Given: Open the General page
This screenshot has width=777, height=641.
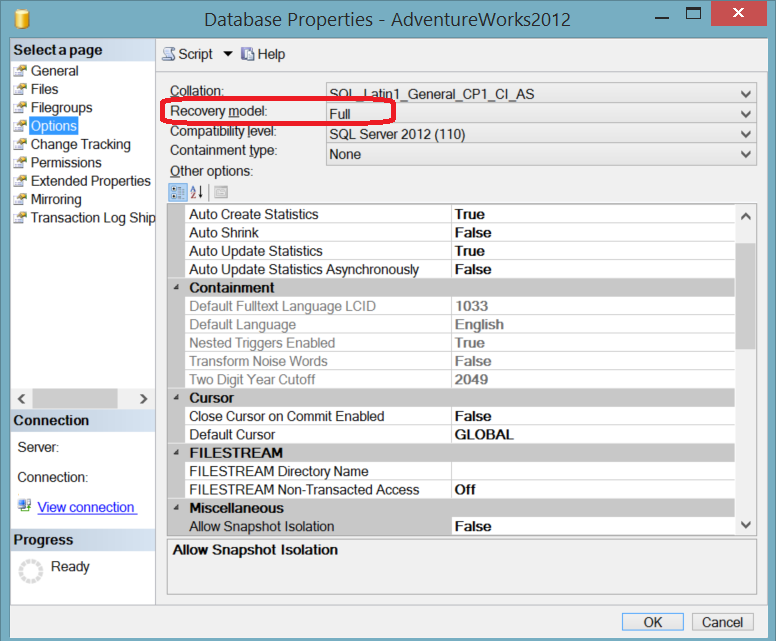Looking at the screenshot, I should point(55,71).
